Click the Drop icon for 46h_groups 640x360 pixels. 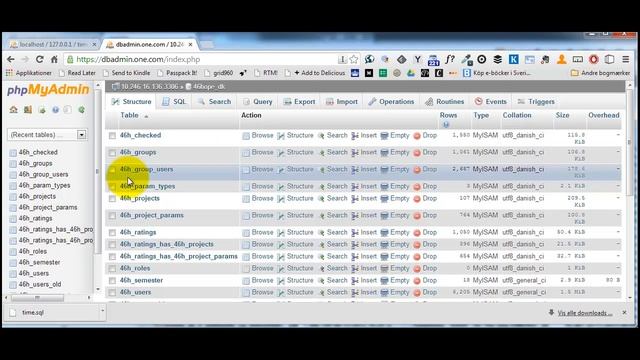coord(417,153)
